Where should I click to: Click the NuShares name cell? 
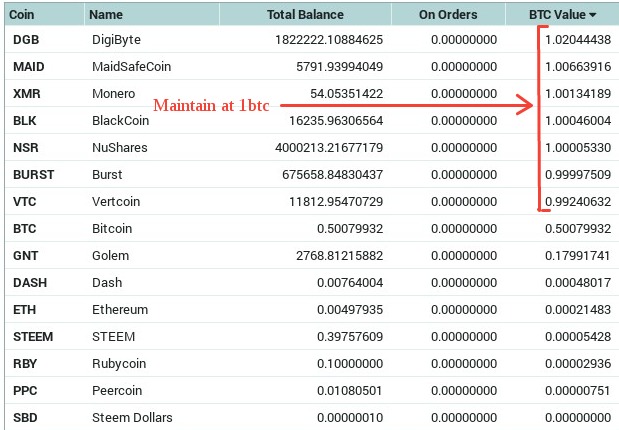click(120, 148)
